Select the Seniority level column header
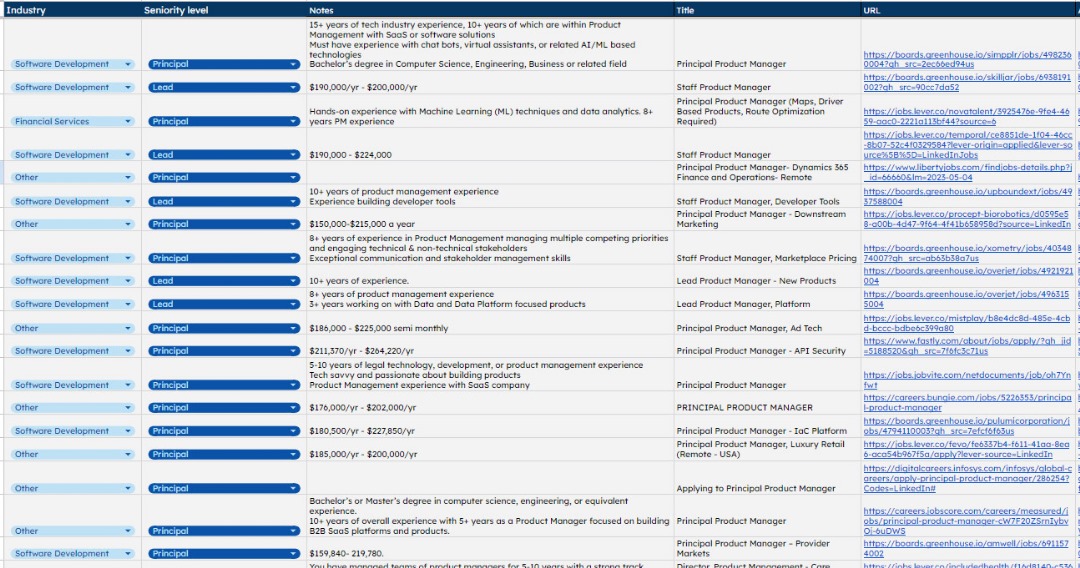The height and width of the screenshot is (568, 1080). click(x=224, y=10)
